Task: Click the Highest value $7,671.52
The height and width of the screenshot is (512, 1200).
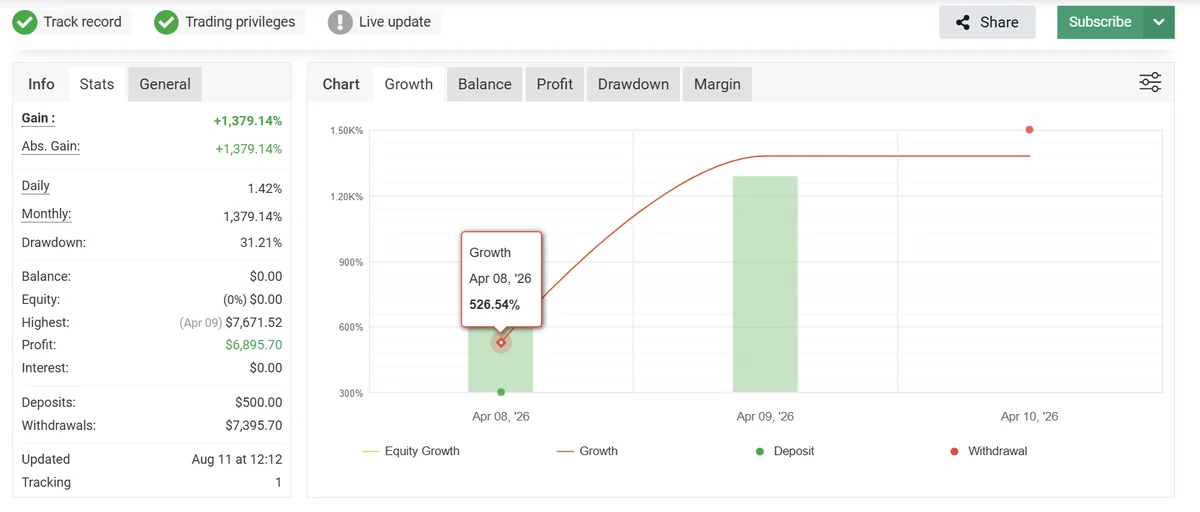Action: 254,323
